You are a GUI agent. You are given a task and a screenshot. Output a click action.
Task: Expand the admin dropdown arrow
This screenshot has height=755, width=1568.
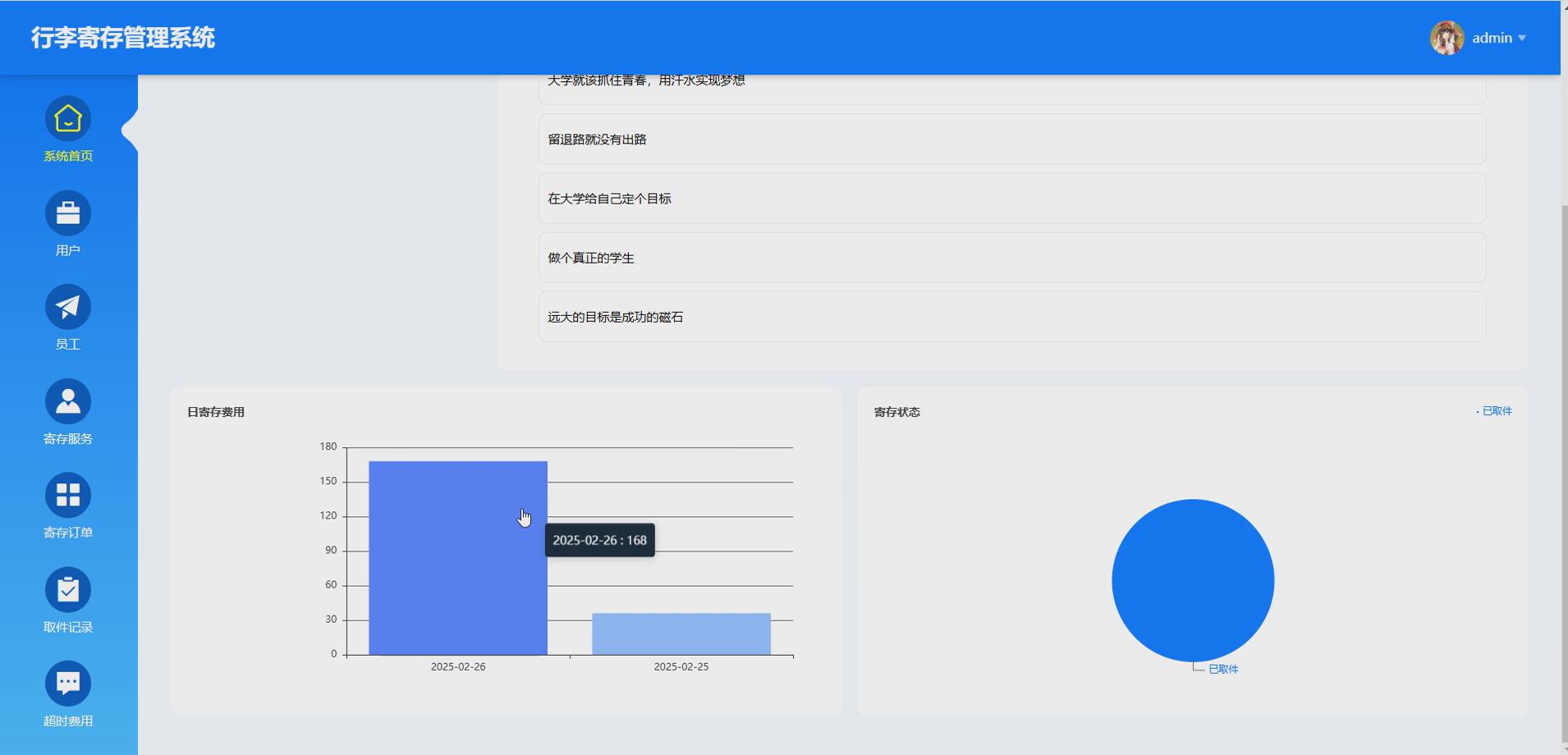coord(1522,39)
